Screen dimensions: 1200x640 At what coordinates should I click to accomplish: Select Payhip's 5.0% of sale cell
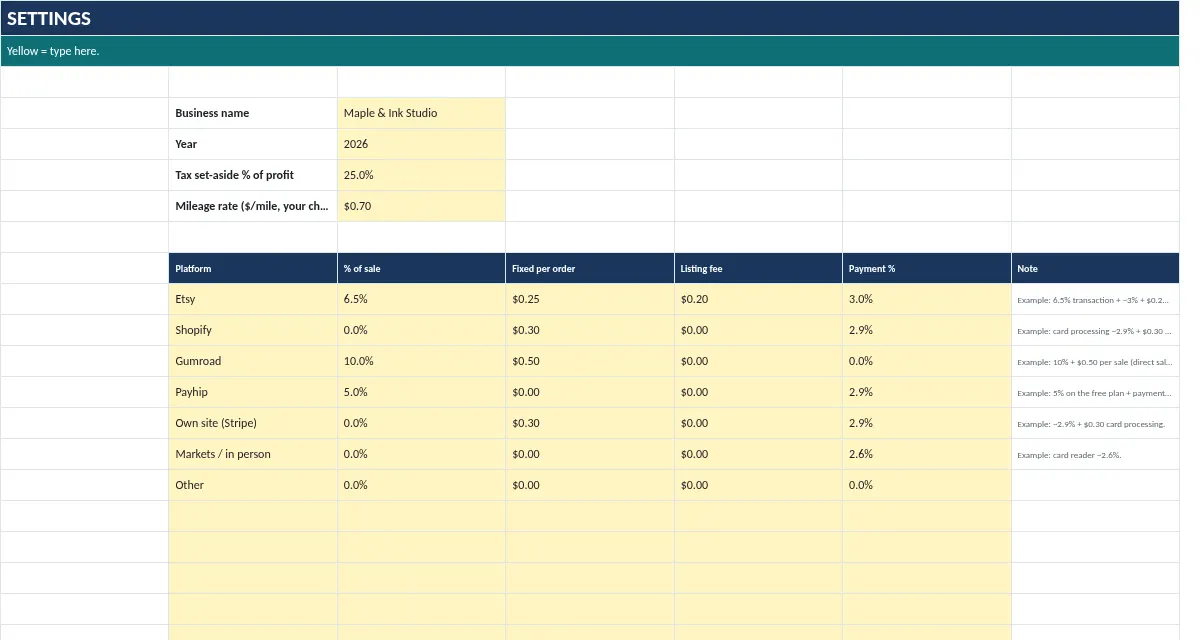(x=421, y=392)
